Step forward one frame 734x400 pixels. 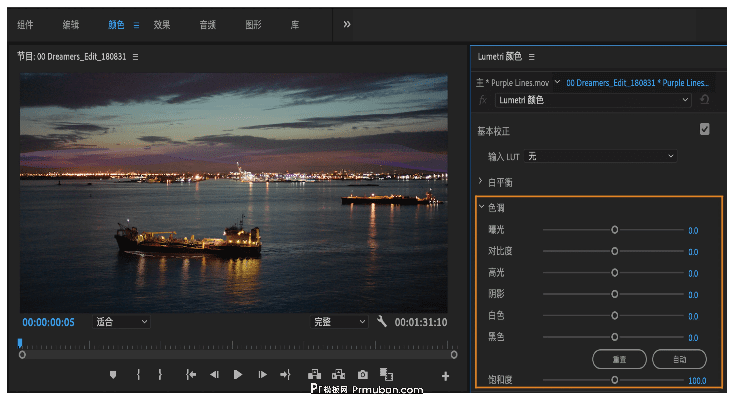pos(262,375)
